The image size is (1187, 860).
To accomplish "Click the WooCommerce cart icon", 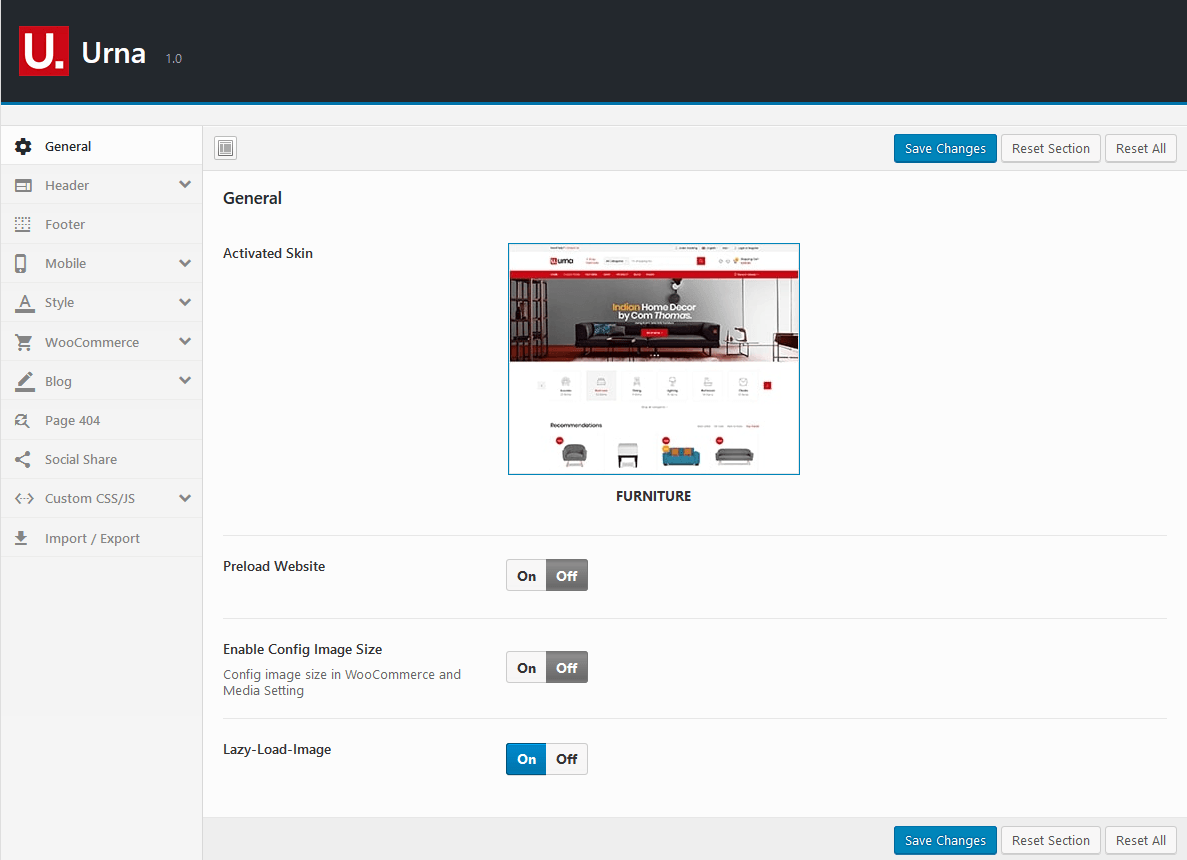I will [x=23, y=342].
